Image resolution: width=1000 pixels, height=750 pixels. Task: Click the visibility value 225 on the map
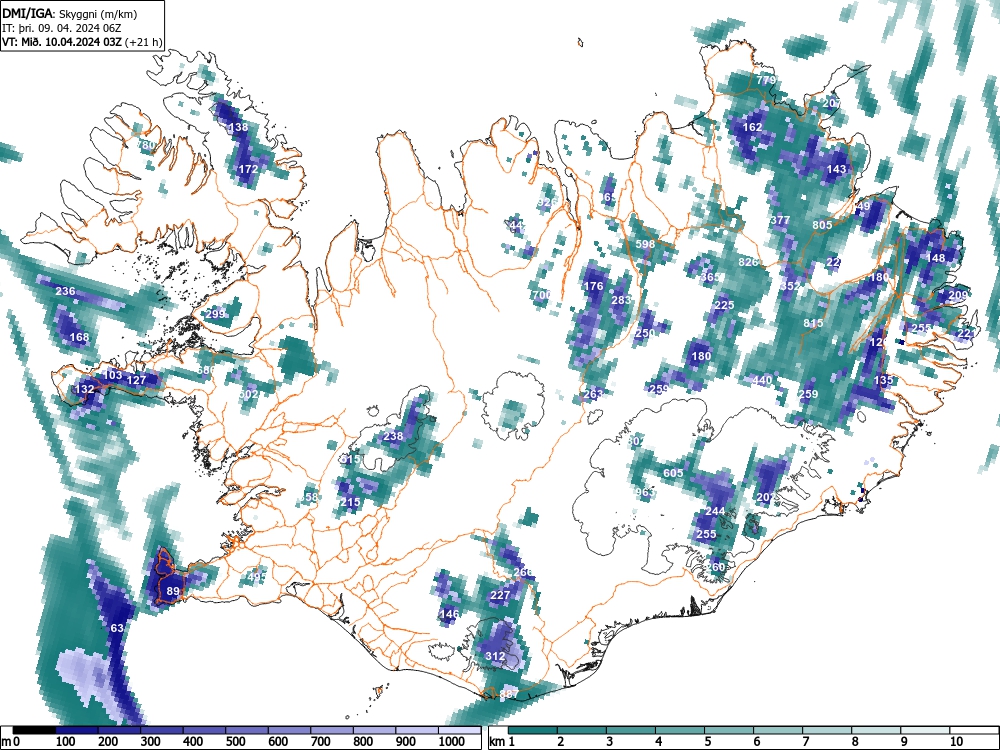(x=724, y=305)
